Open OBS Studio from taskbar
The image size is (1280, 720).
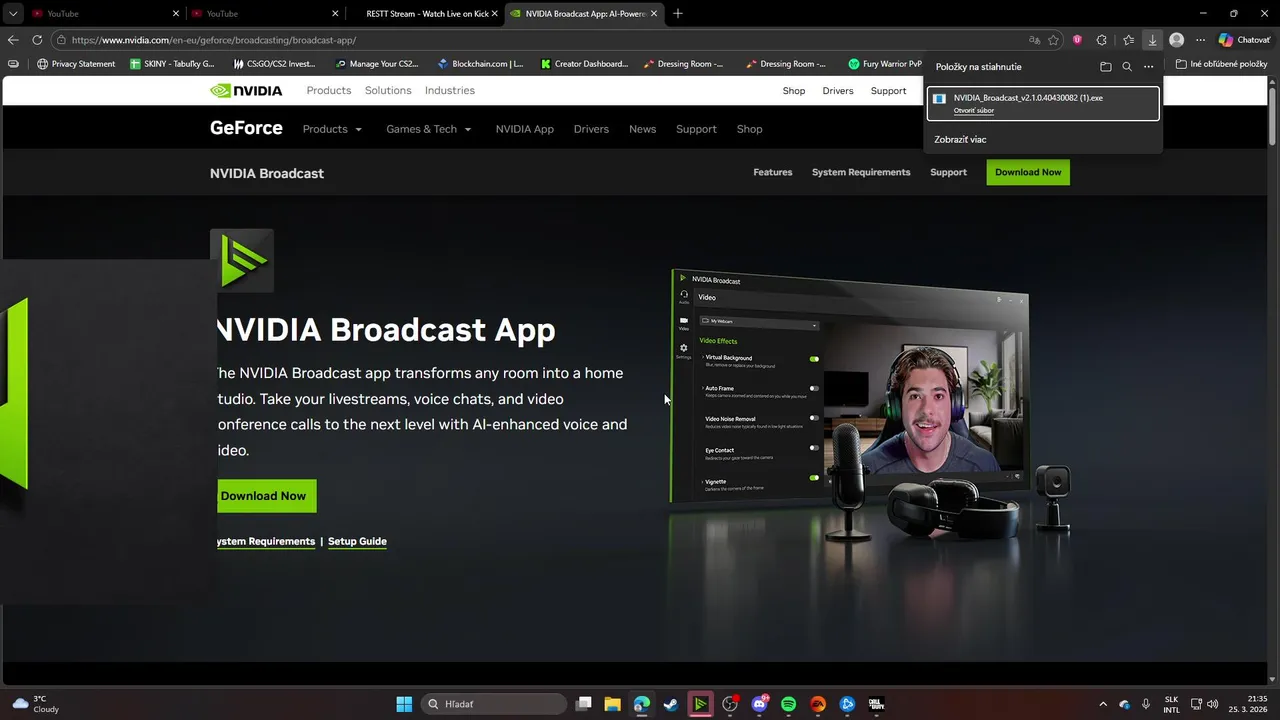pyautogui.click(x=730, y=704)
